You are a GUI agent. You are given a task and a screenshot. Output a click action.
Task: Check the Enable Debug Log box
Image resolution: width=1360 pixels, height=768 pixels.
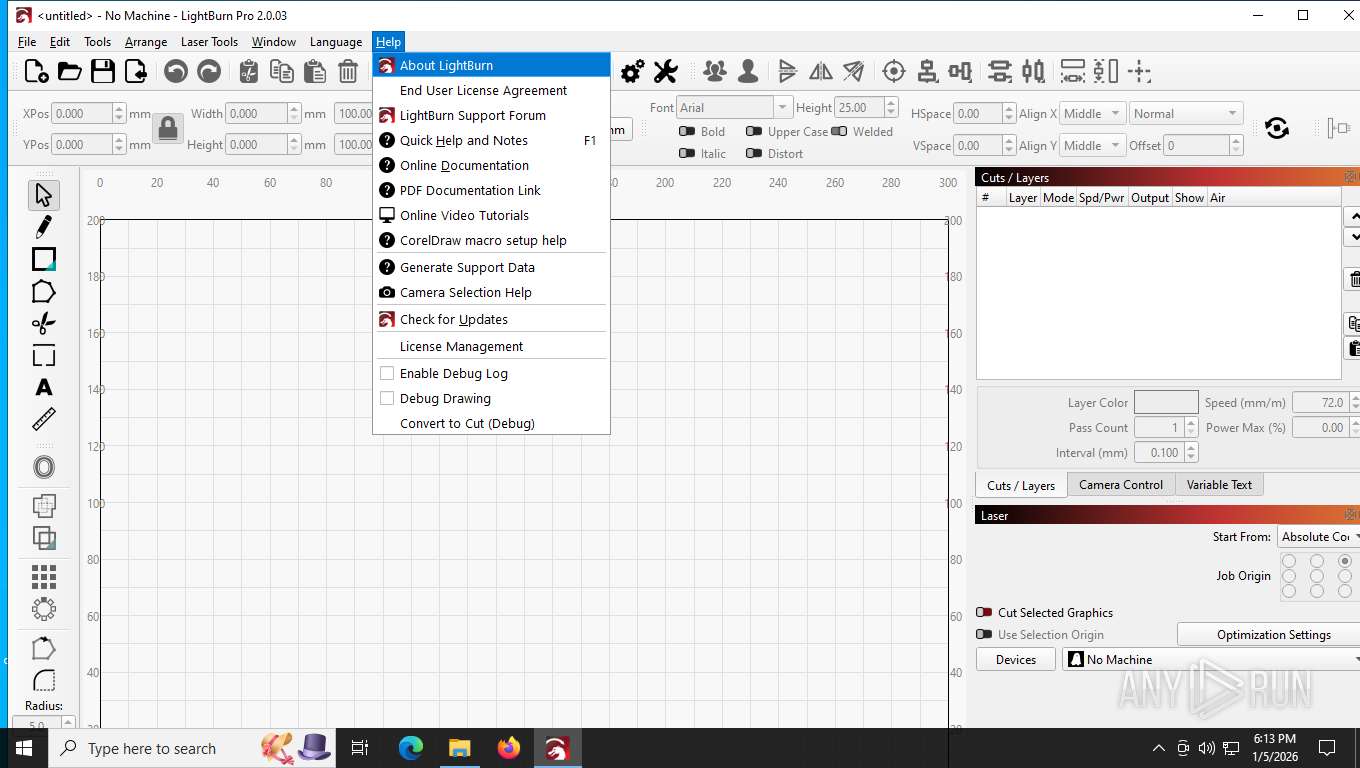click(x=387, y=373)
